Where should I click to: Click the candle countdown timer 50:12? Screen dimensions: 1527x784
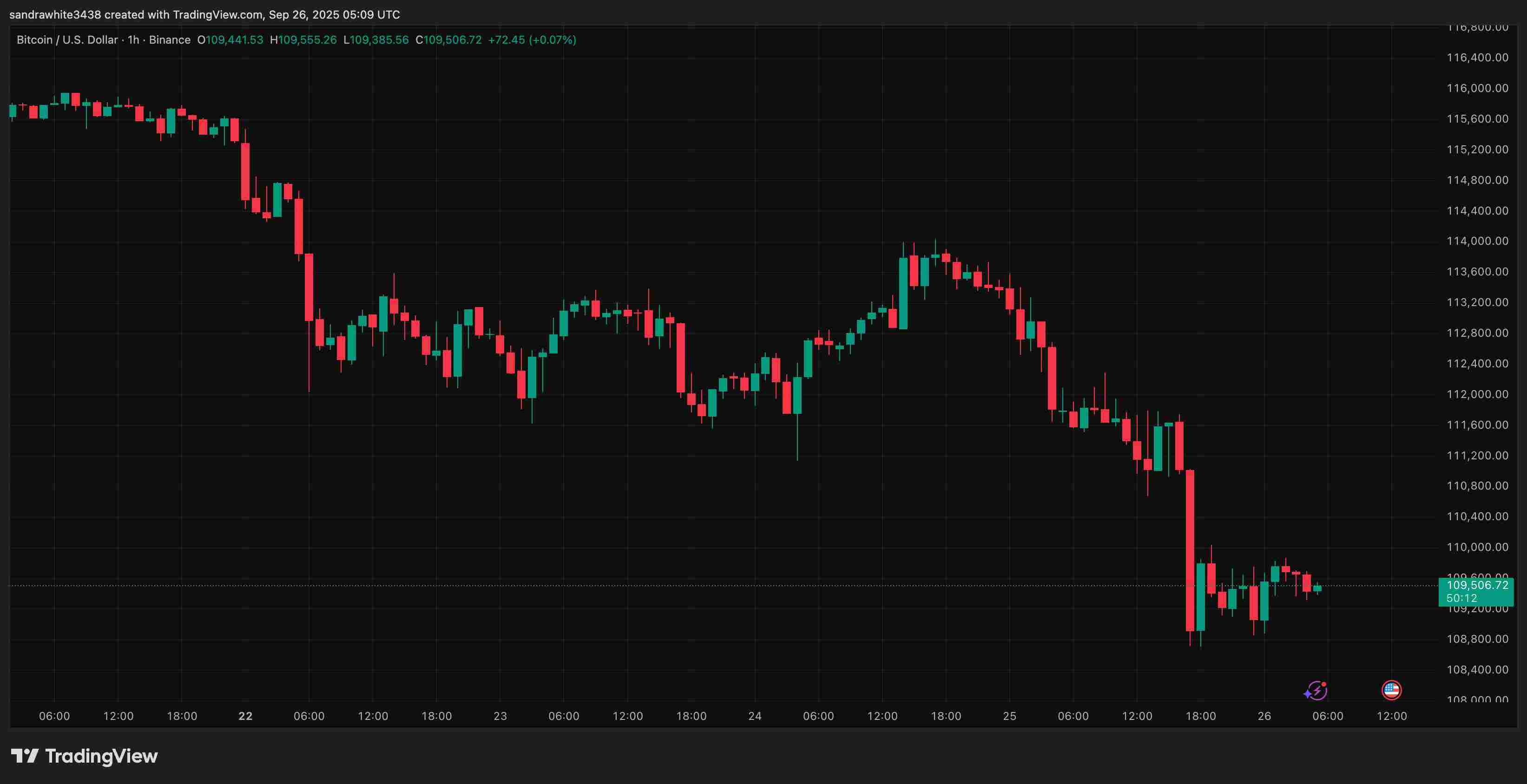(1461, 599)
